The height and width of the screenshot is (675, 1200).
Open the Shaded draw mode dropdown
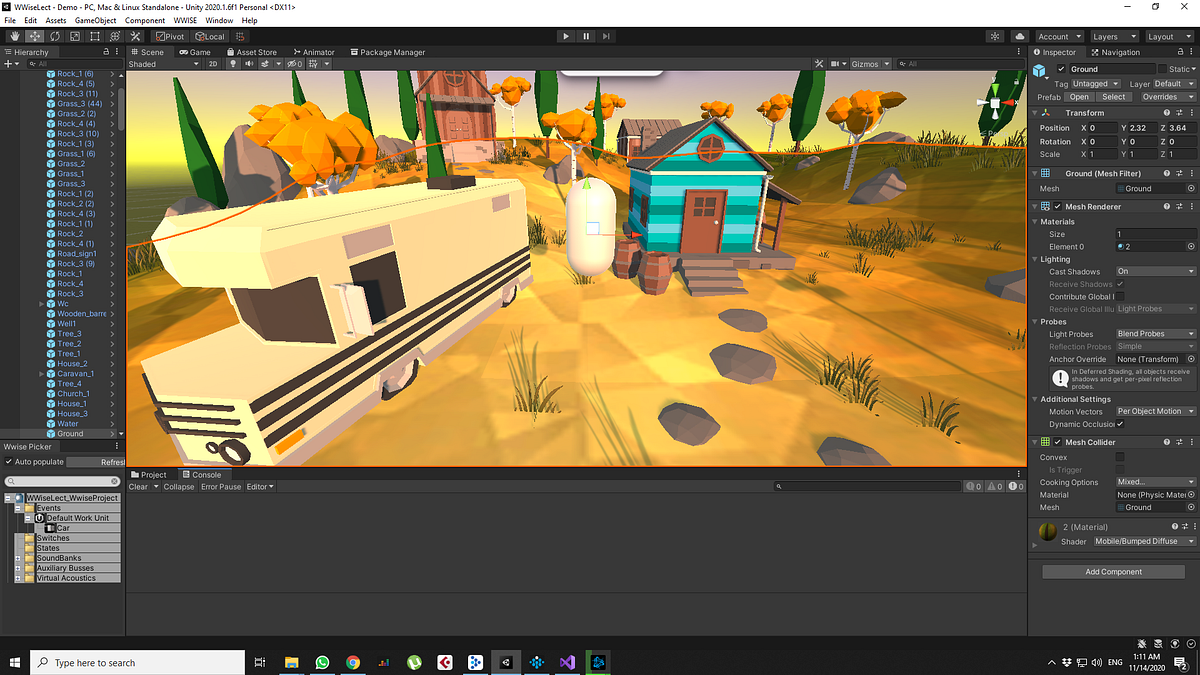163,63
